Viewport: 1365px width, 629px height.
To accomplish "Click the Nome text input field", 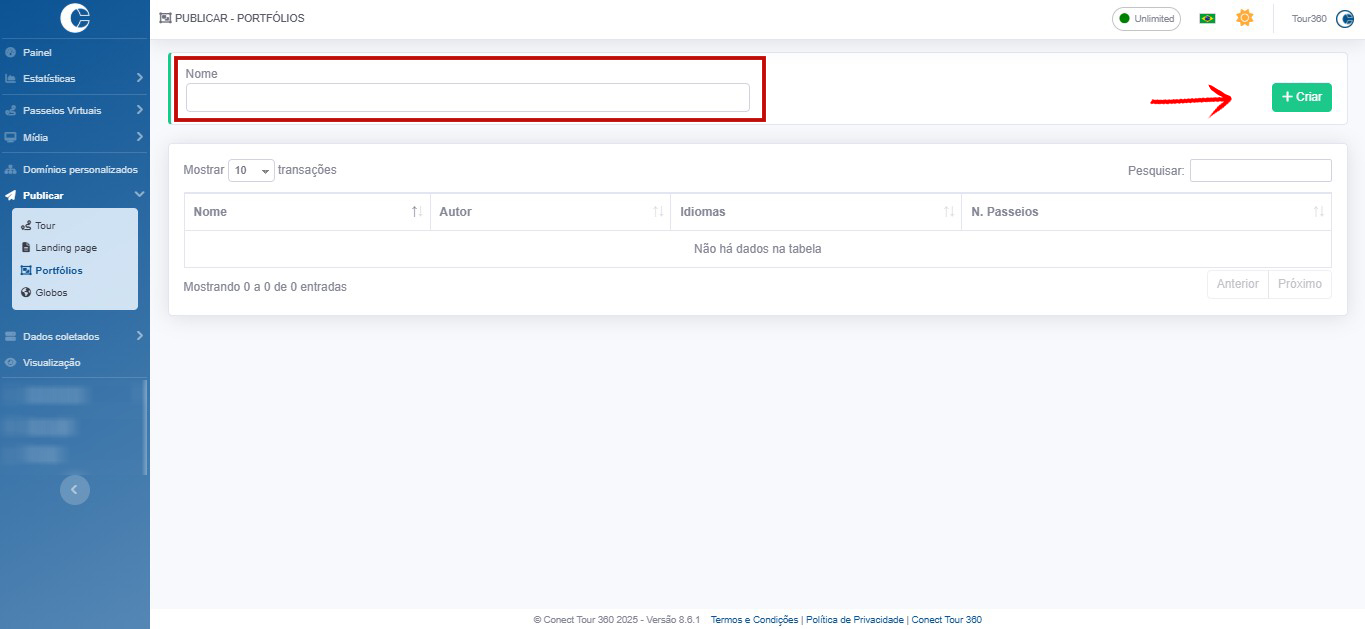I will pyautogui.click(x=467, y=98).
